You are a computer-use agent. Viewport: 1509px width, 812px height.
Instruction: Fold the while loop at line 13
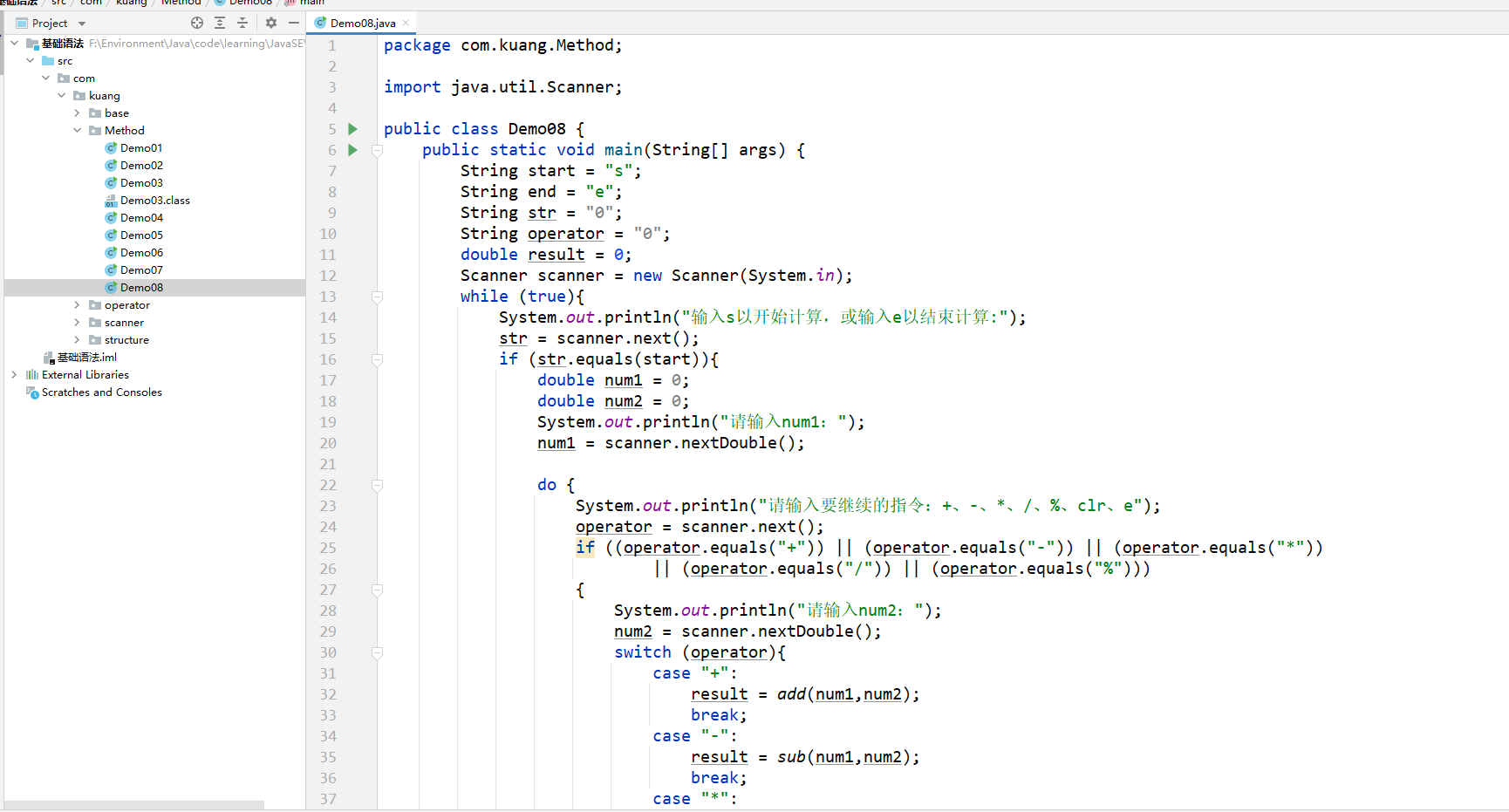tap(377, 297)
